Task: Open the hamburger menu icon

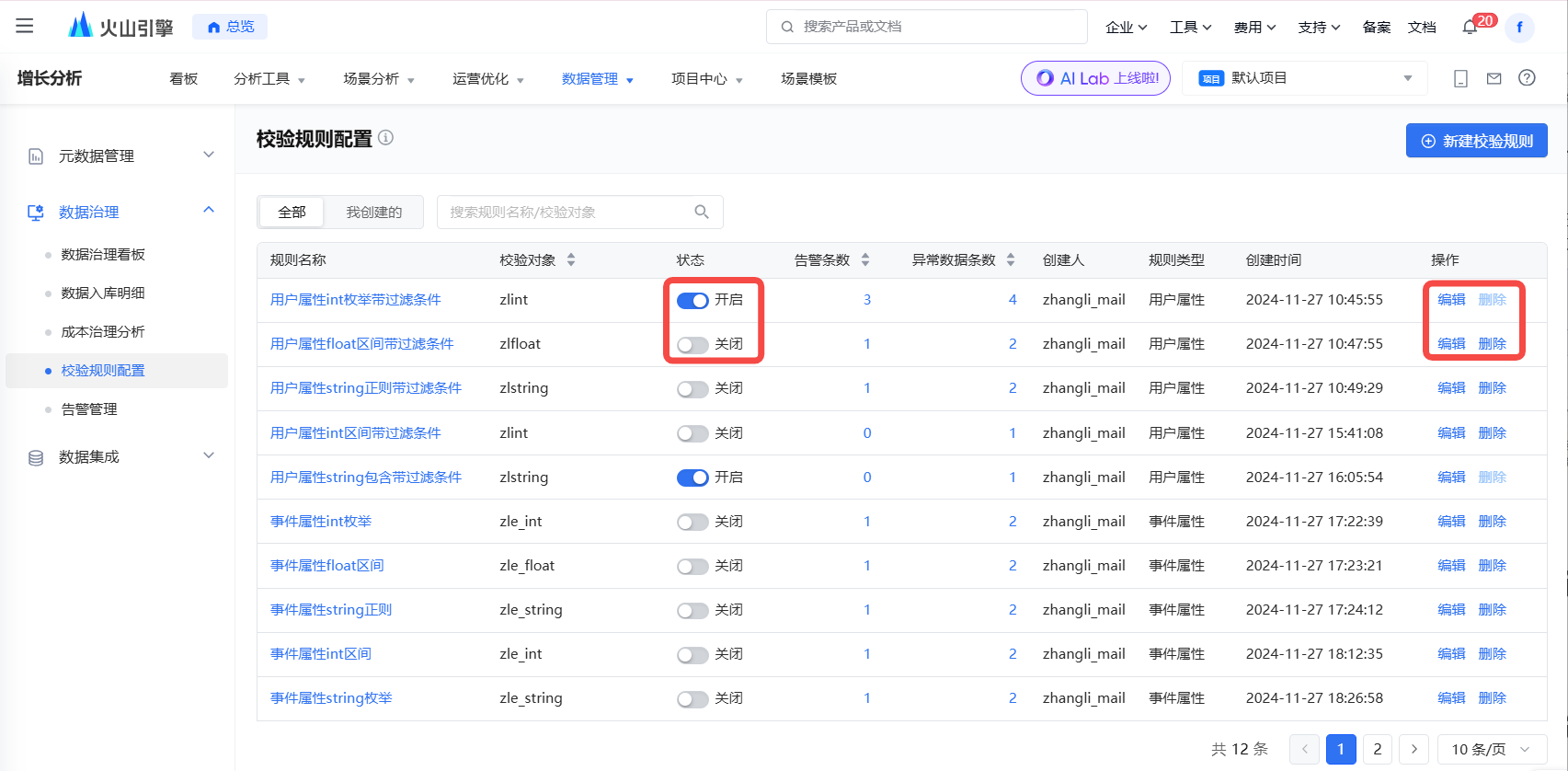Action: click(25, 26)
